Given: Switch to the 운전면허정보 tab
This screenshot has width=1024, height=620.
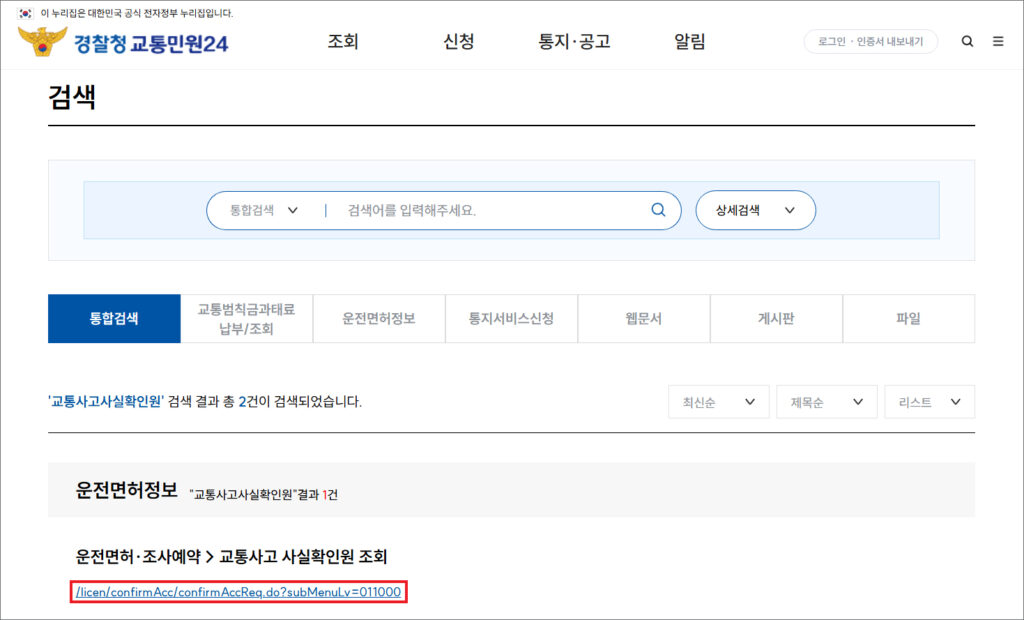Looking at the screenshot, I should coord(379,319).
